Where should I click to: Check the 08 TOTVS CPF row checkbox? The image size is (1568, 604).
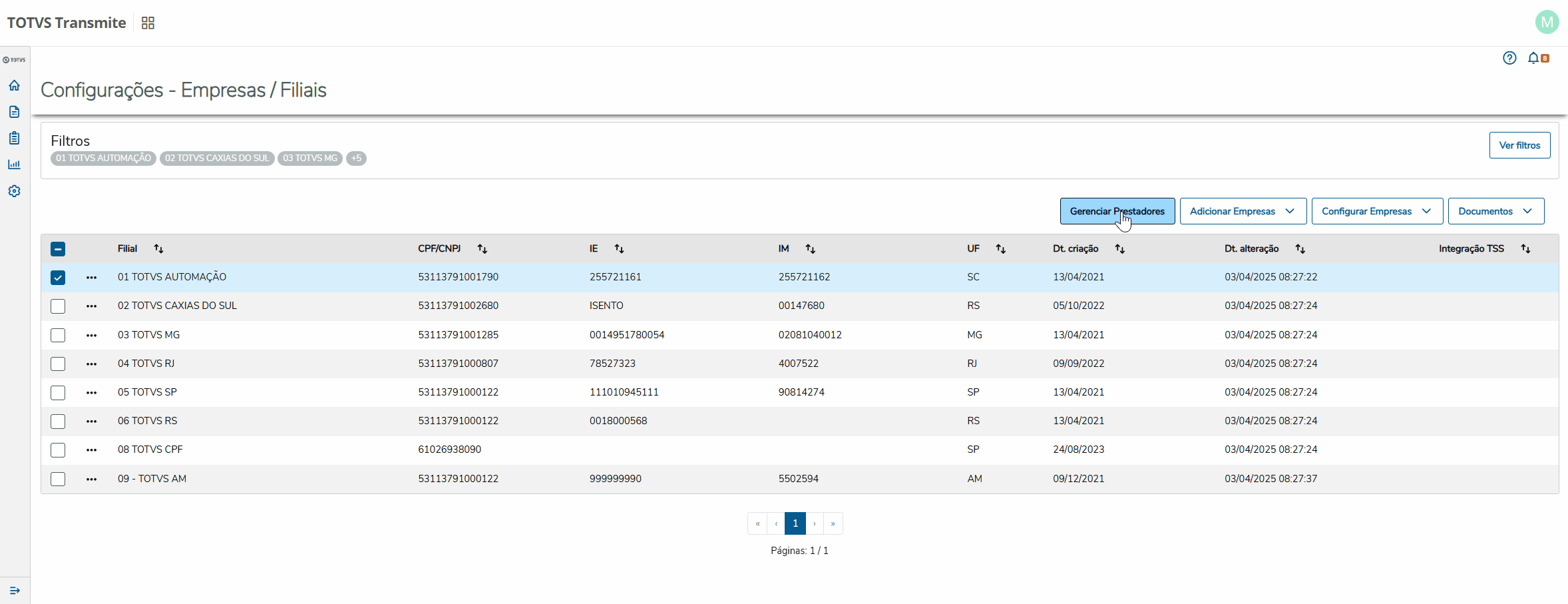pyautogui.click(x=58, y=450)
